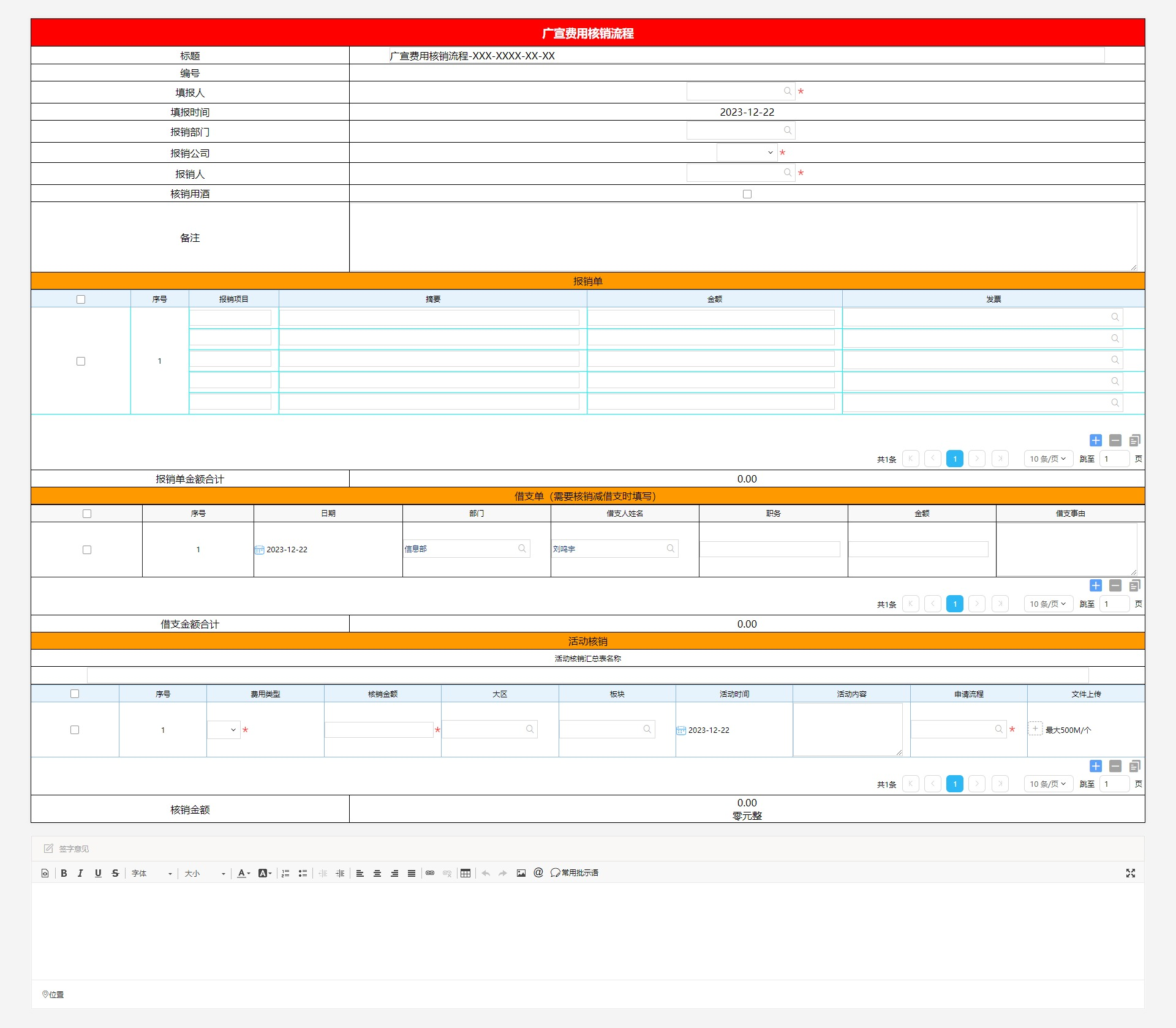Toggle italic formatting in the editor

coord(80,873)
